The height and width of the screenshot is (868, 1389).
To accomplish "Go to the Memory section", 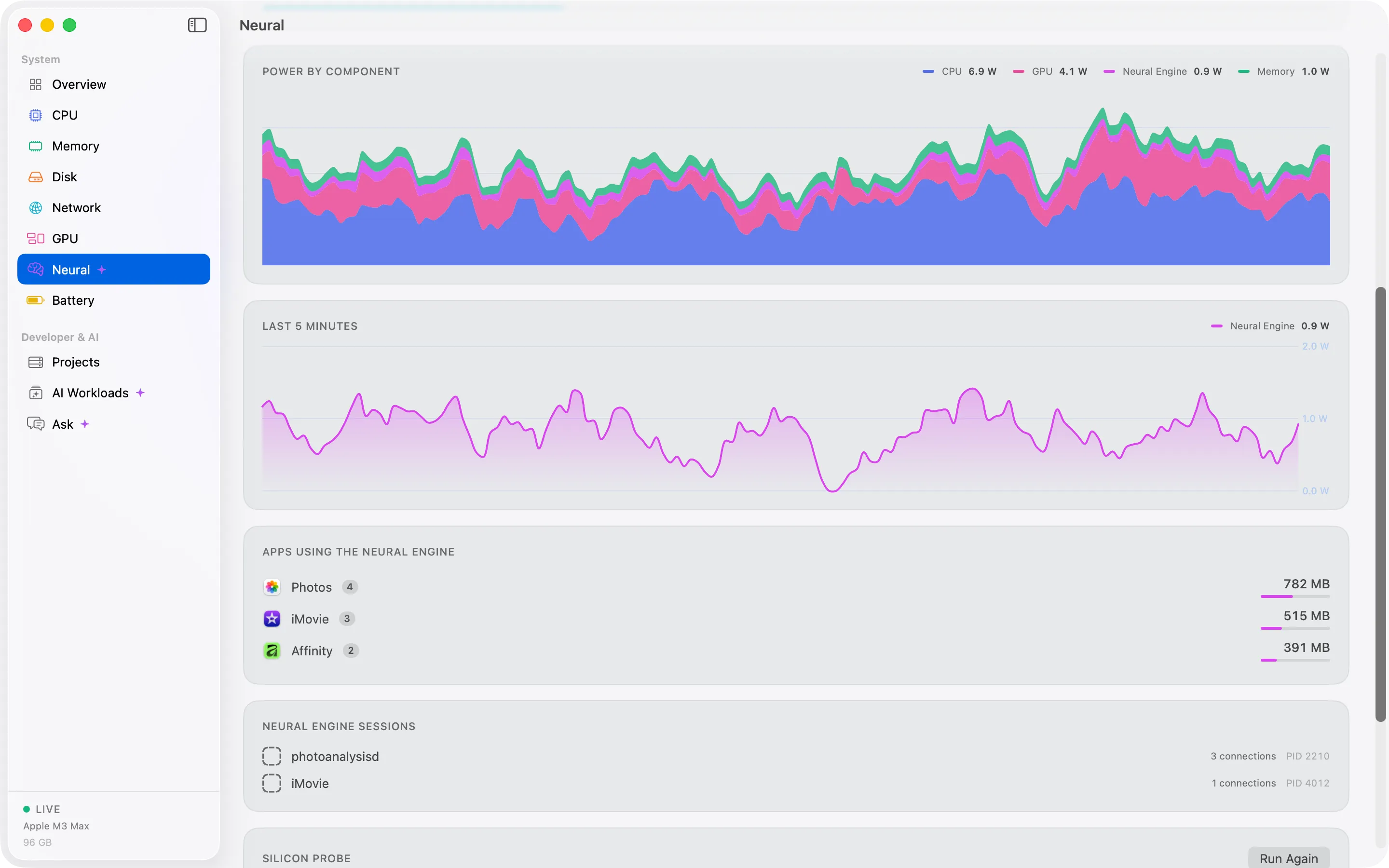I will 114,147.
